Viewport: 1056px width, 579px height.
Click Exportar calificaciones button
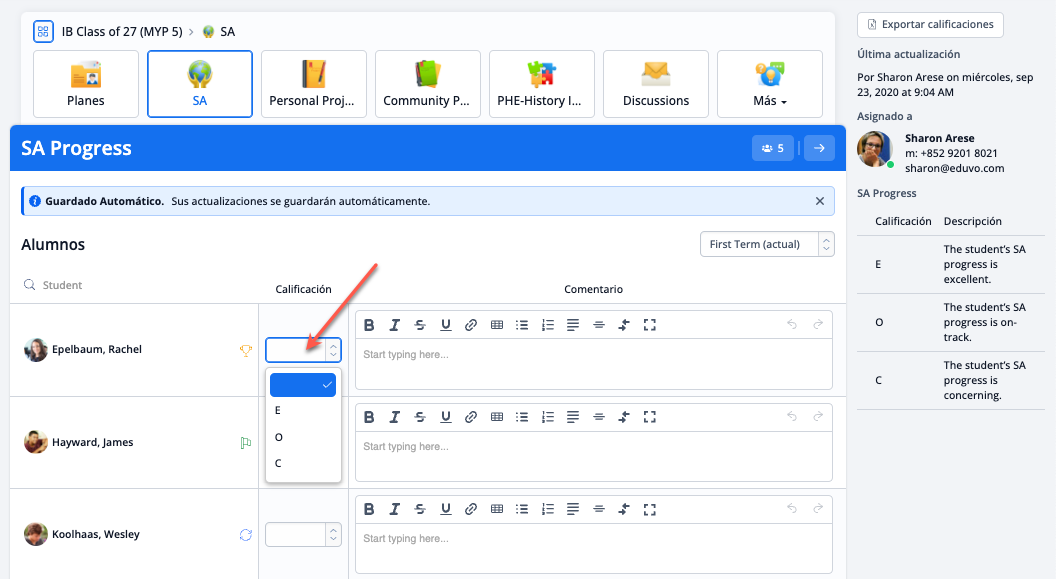click(x=930, y=25)
